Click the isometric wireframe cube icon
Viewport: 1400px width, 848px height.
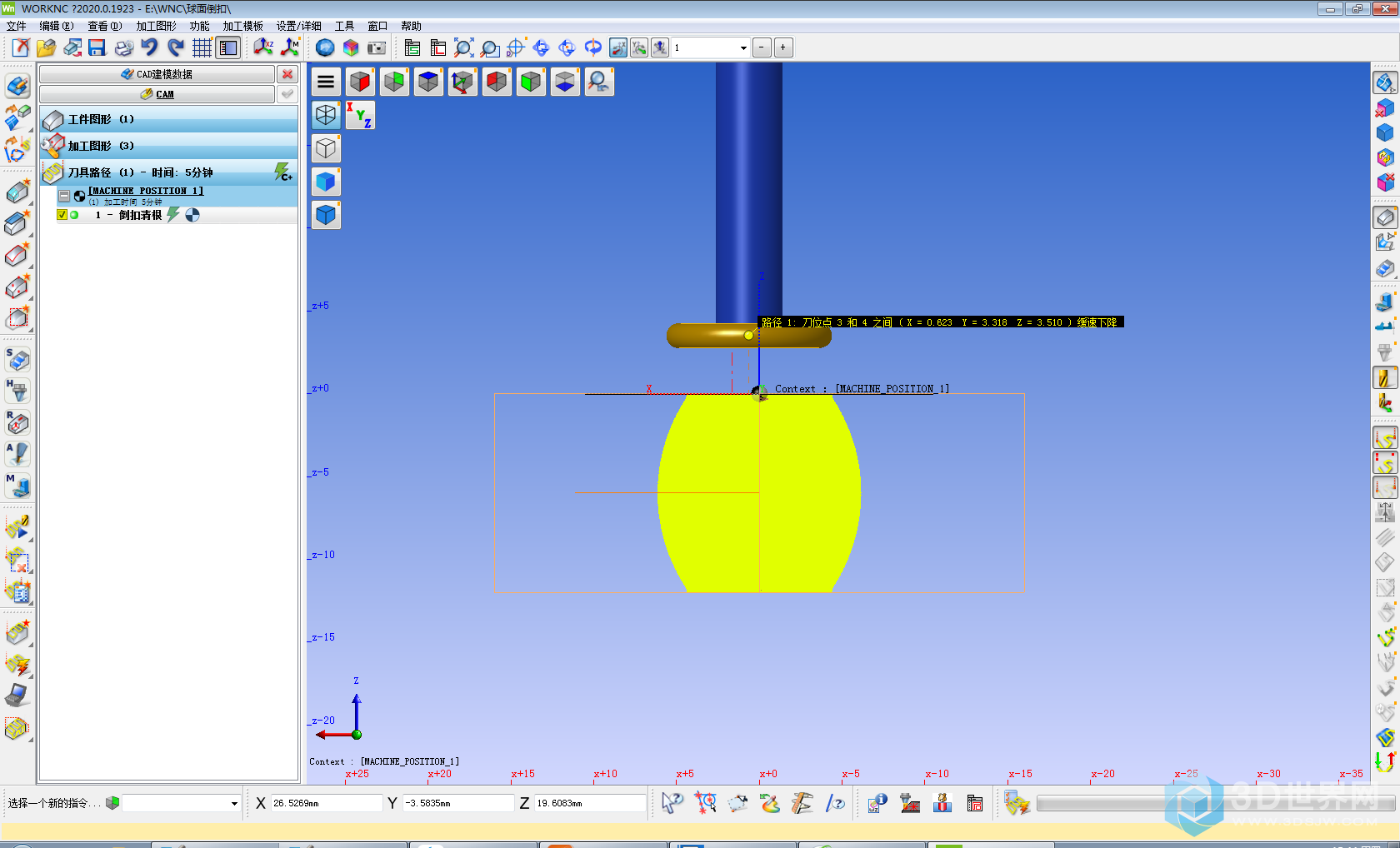point(326,115)
